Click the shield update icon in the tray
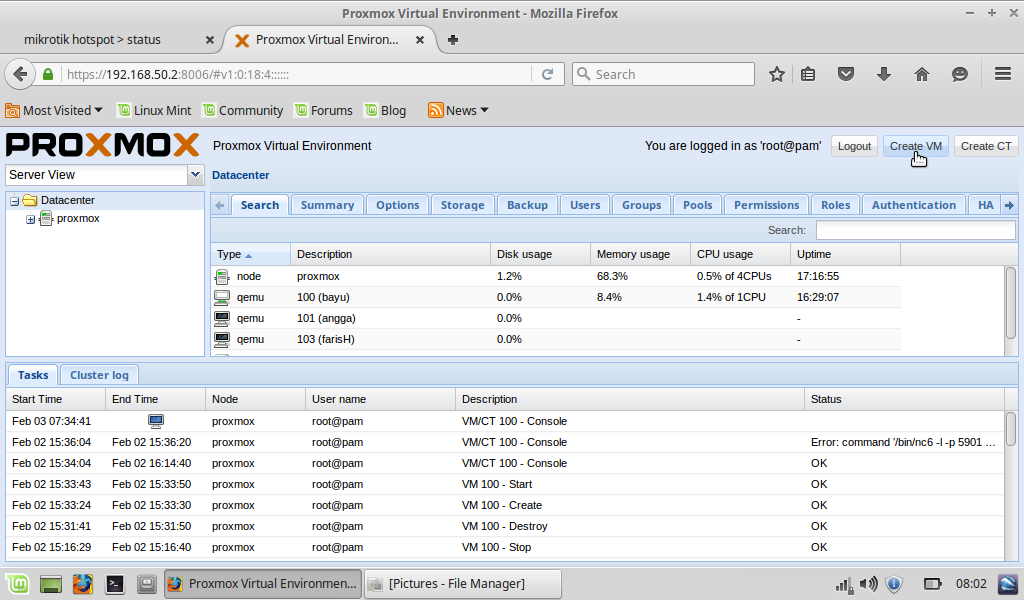The width and height of the screenshot is (1024, 600). click(x=894, y=584)
